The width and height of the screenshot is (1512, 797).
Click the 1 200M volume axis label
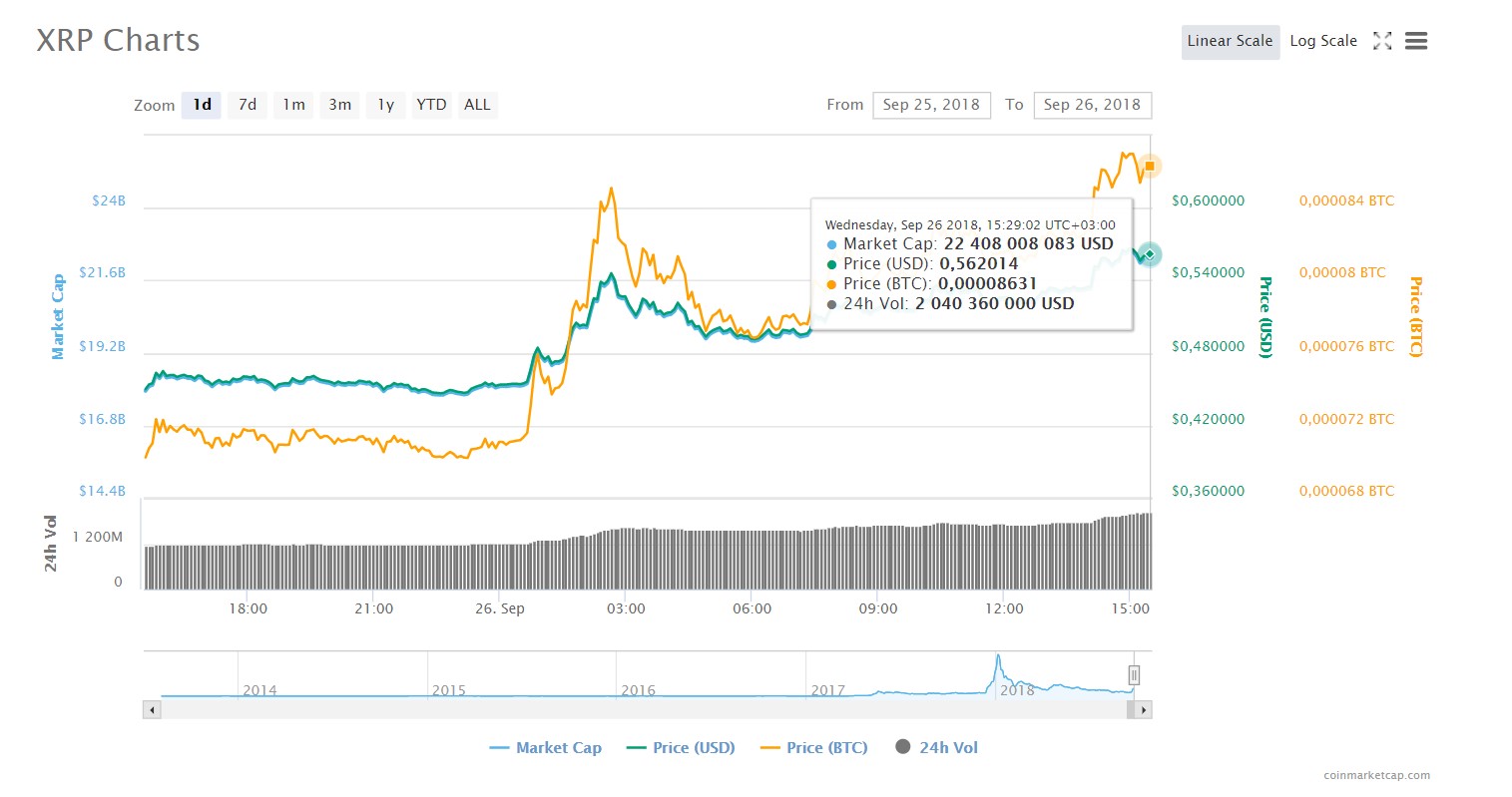[x=98, y=537]
